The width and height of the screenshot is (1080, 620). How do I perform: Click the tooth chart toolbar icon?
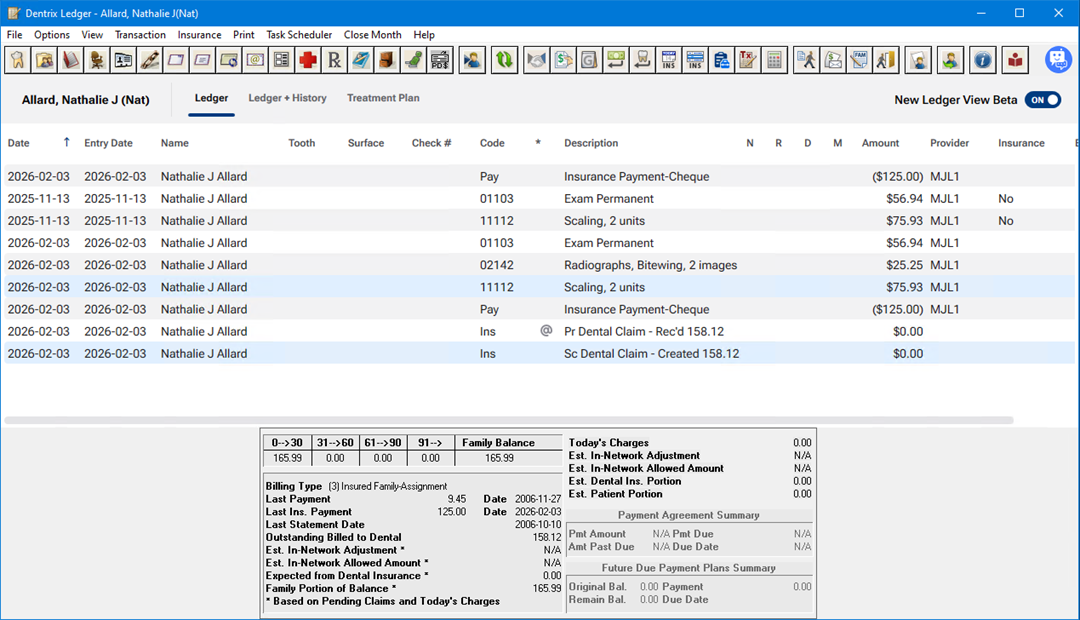[17, 60]
